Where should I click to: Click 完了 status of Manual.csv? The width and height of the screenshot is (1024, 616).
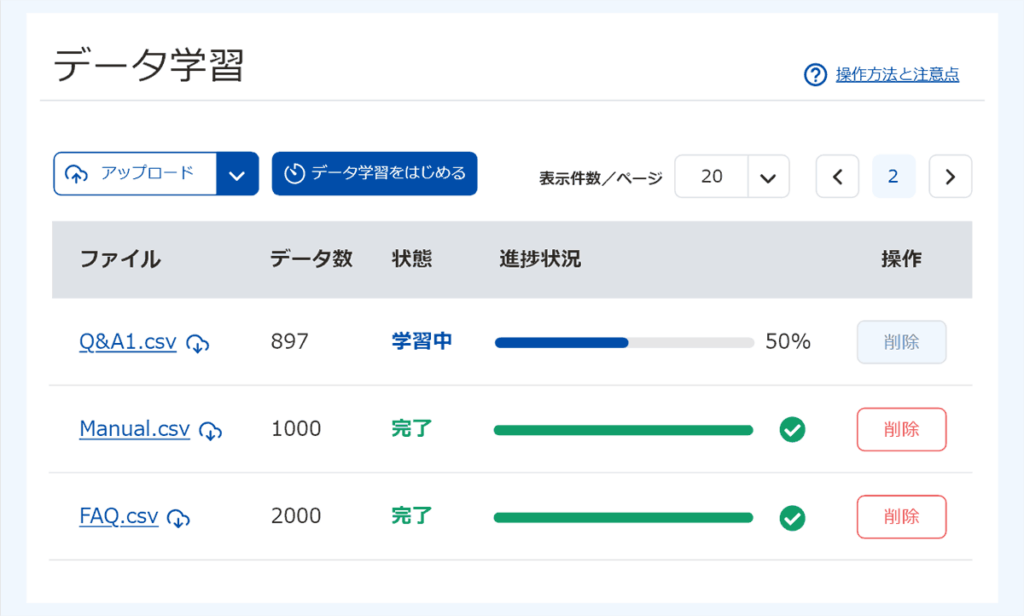[412, 429]
